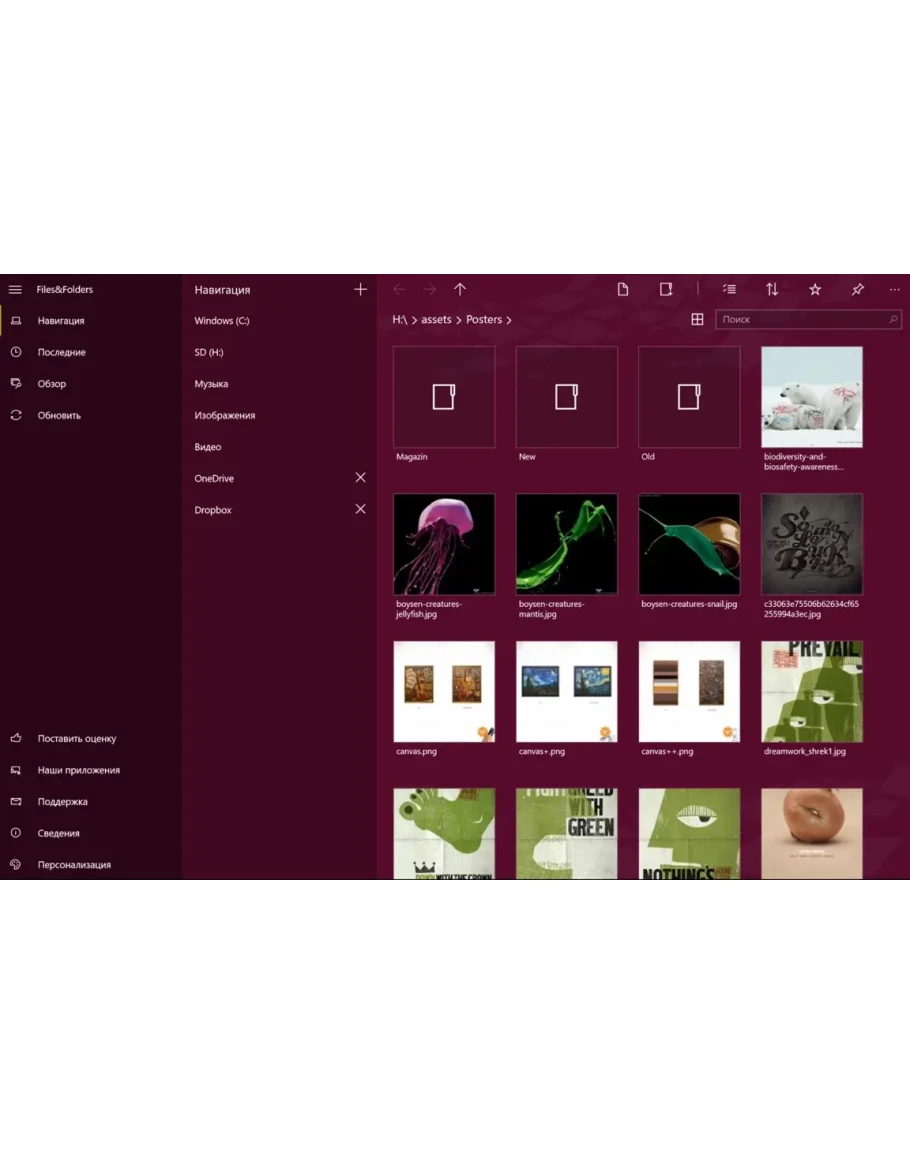Screen dimensions: 910x1155
Task: Expand the chevron after Posters breadcrumb
Action: [509, 320]
